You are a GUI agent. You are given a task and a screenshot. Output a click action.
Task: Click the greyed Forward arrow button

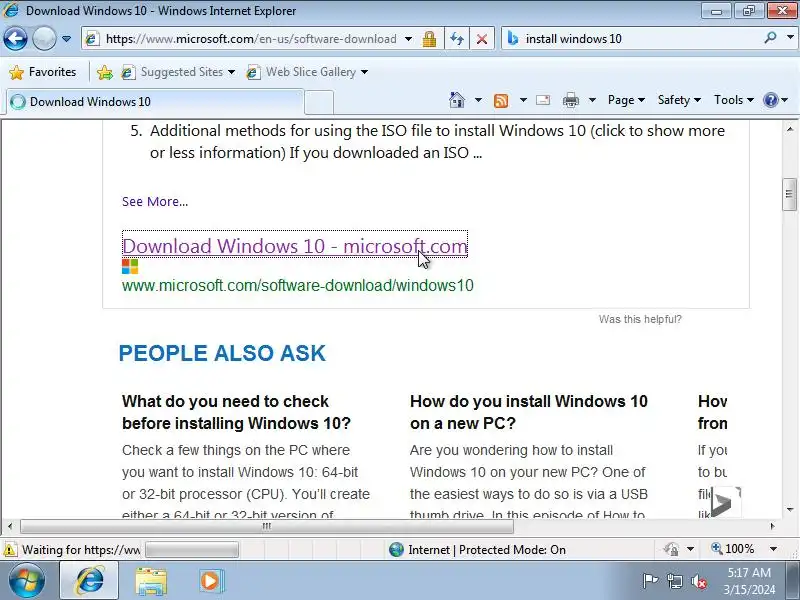point(44,39)
